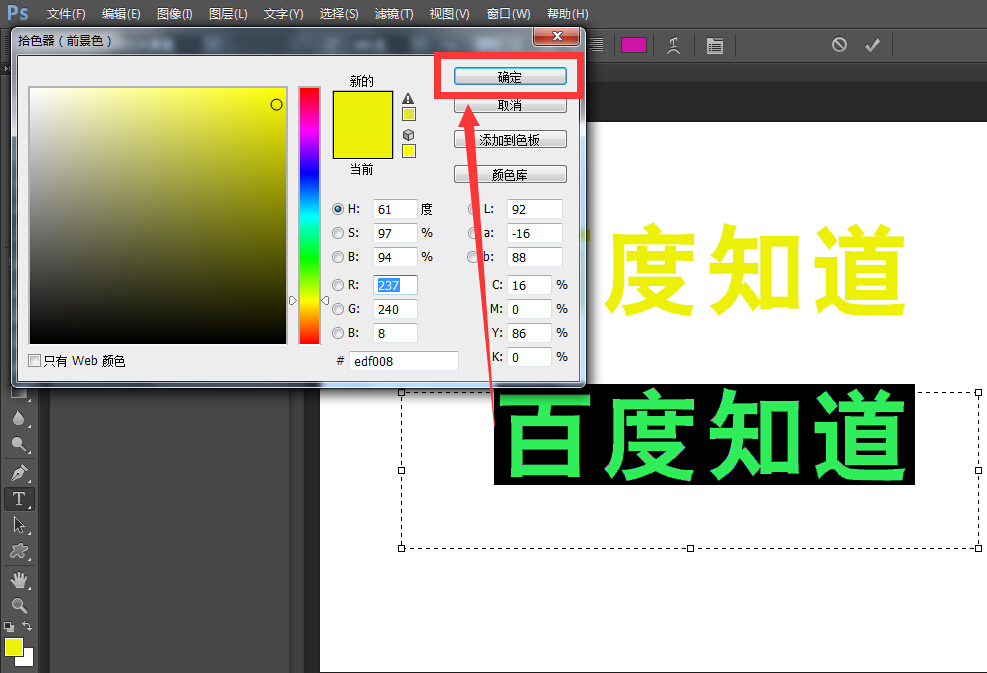Click 添加到色板 button

[510, 140]
